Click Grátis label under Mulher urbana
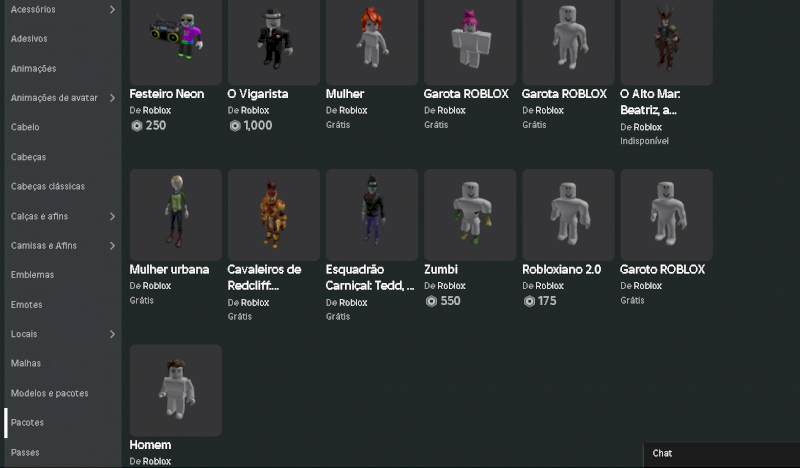The height and width of the screenshot is (468, 800). pos(141,300)
